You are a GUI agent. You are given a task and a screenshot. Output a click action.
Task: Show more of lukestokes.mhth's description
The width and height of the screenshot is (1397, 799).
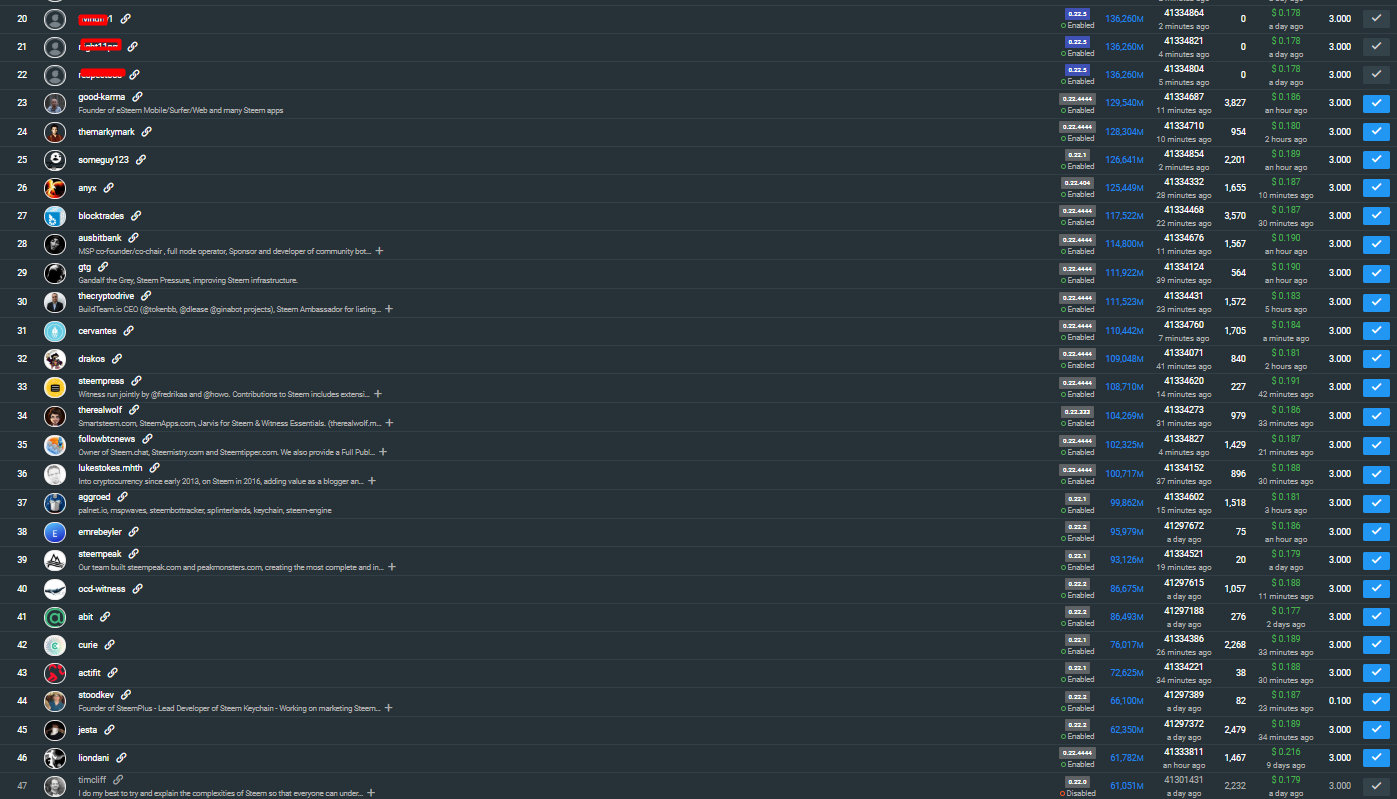click(x=372, y=481)
